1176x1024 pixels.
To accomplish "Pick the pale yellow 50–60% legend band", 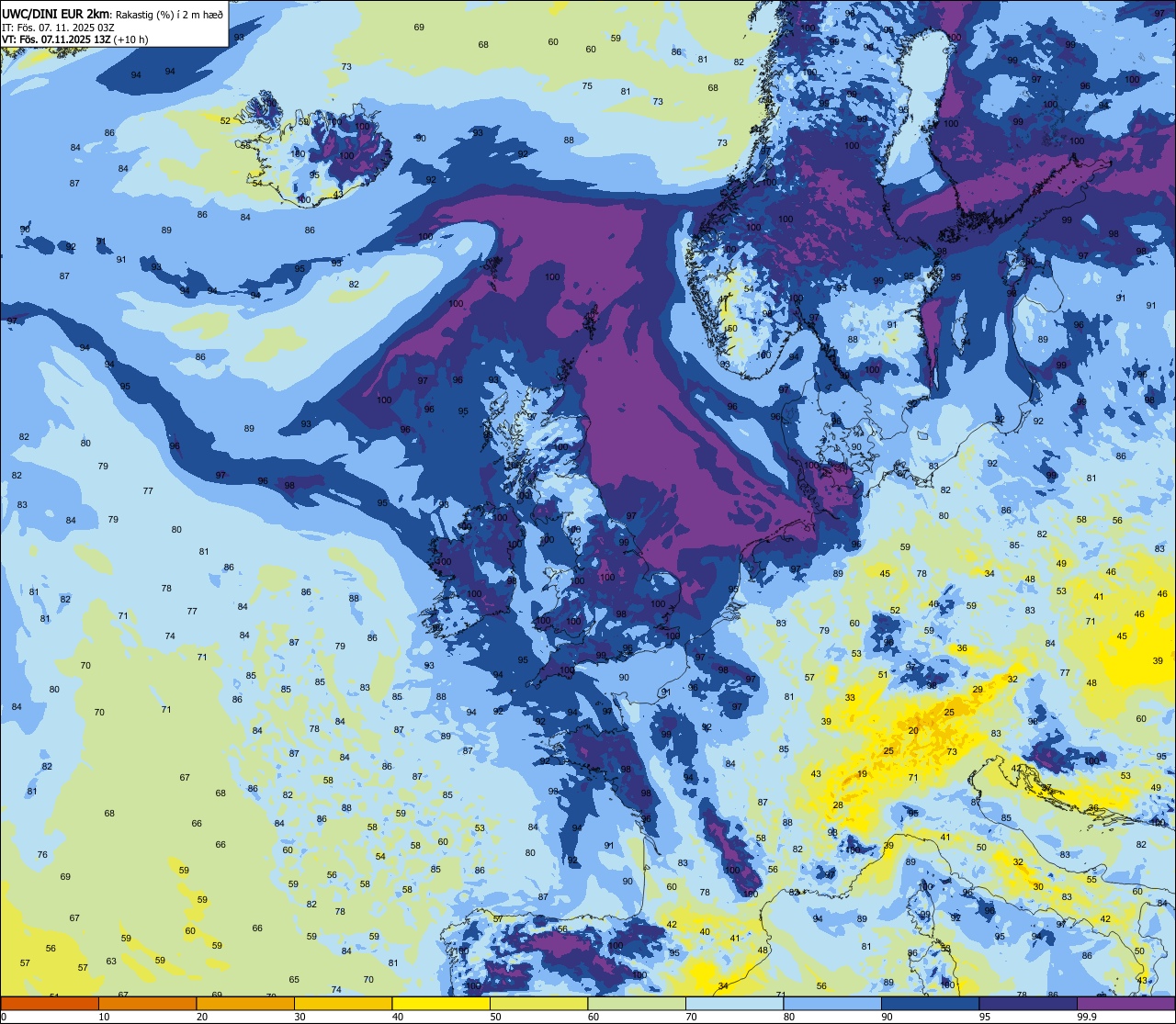I will tap(538, 1003).
